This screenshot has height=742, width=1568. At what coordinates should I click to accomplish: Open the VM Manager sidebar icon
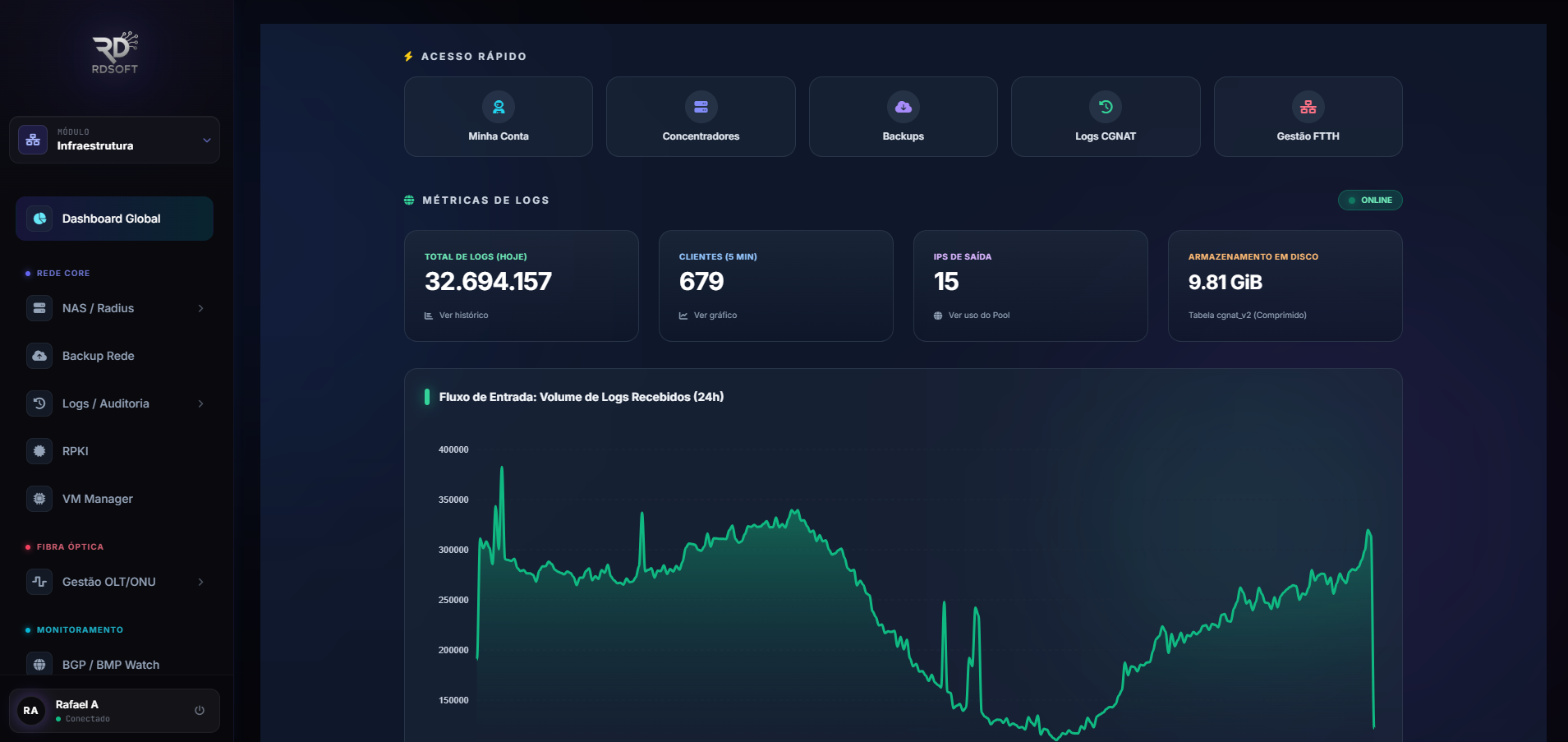coord(38,498)
